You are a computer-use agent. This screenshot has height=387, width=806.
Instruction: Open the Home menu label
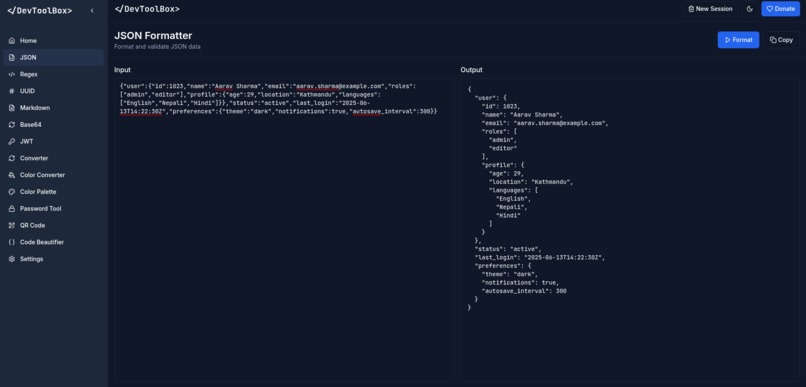tap(28, 41)
